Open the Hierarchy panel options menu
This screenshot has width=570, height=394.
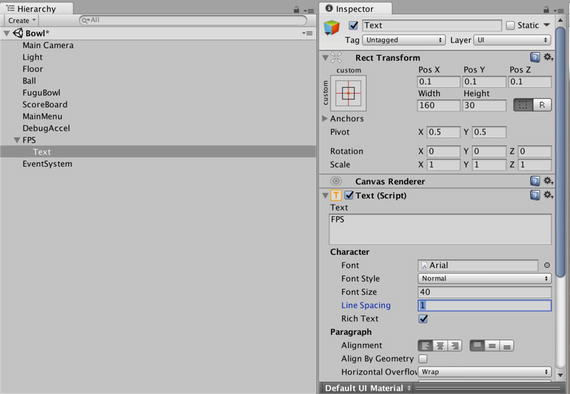(x=309, y=11)
